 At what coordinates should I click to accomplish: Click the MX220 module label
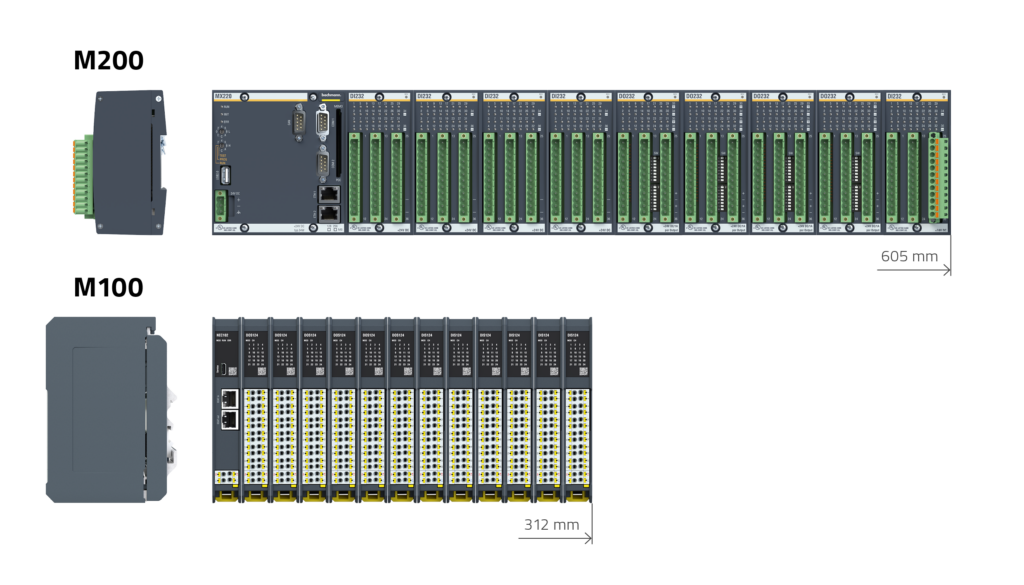(222, 97)
